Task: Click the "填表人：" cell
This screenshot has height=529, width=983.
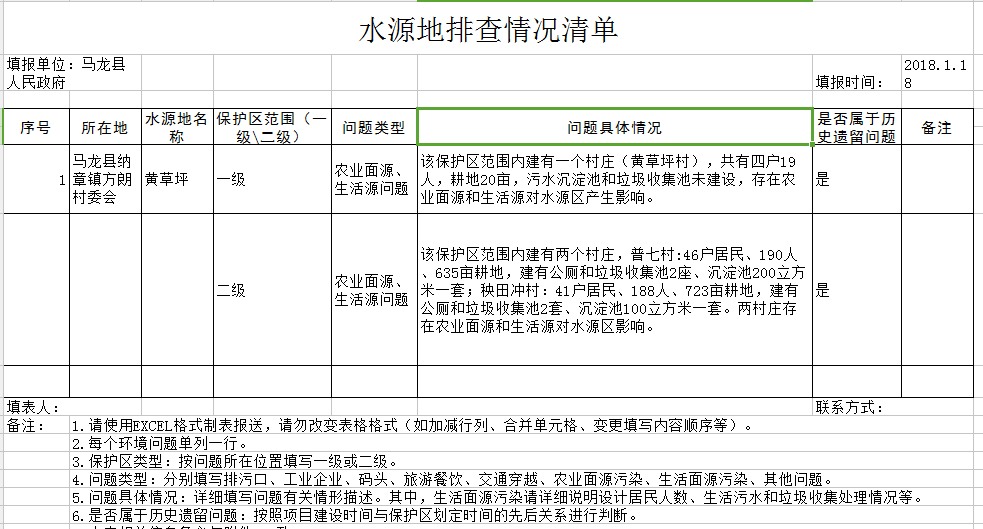Action: tap(35, 407)
